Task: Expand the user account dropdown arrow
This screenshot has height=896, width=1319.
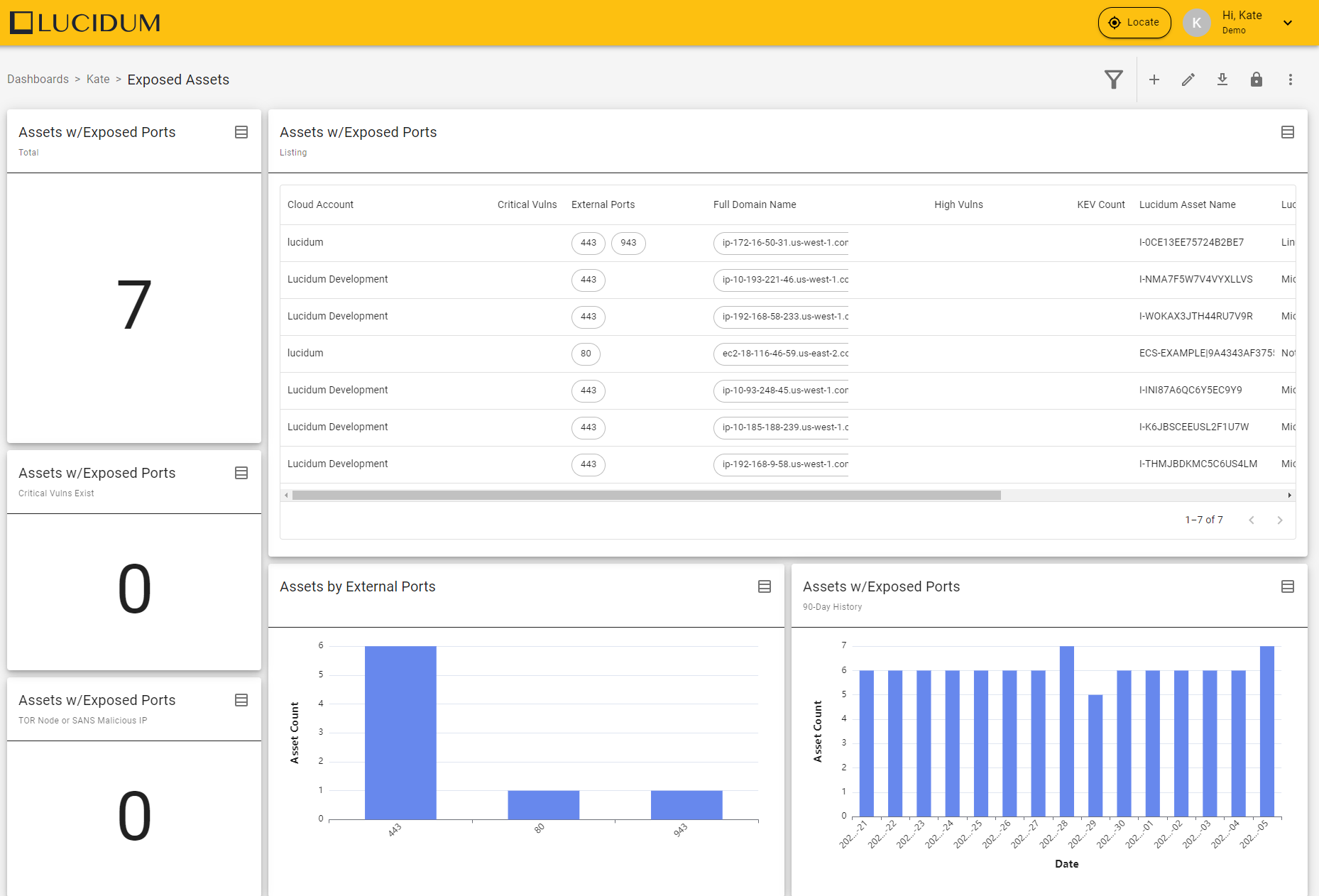Action: [x=1288, y=23]
